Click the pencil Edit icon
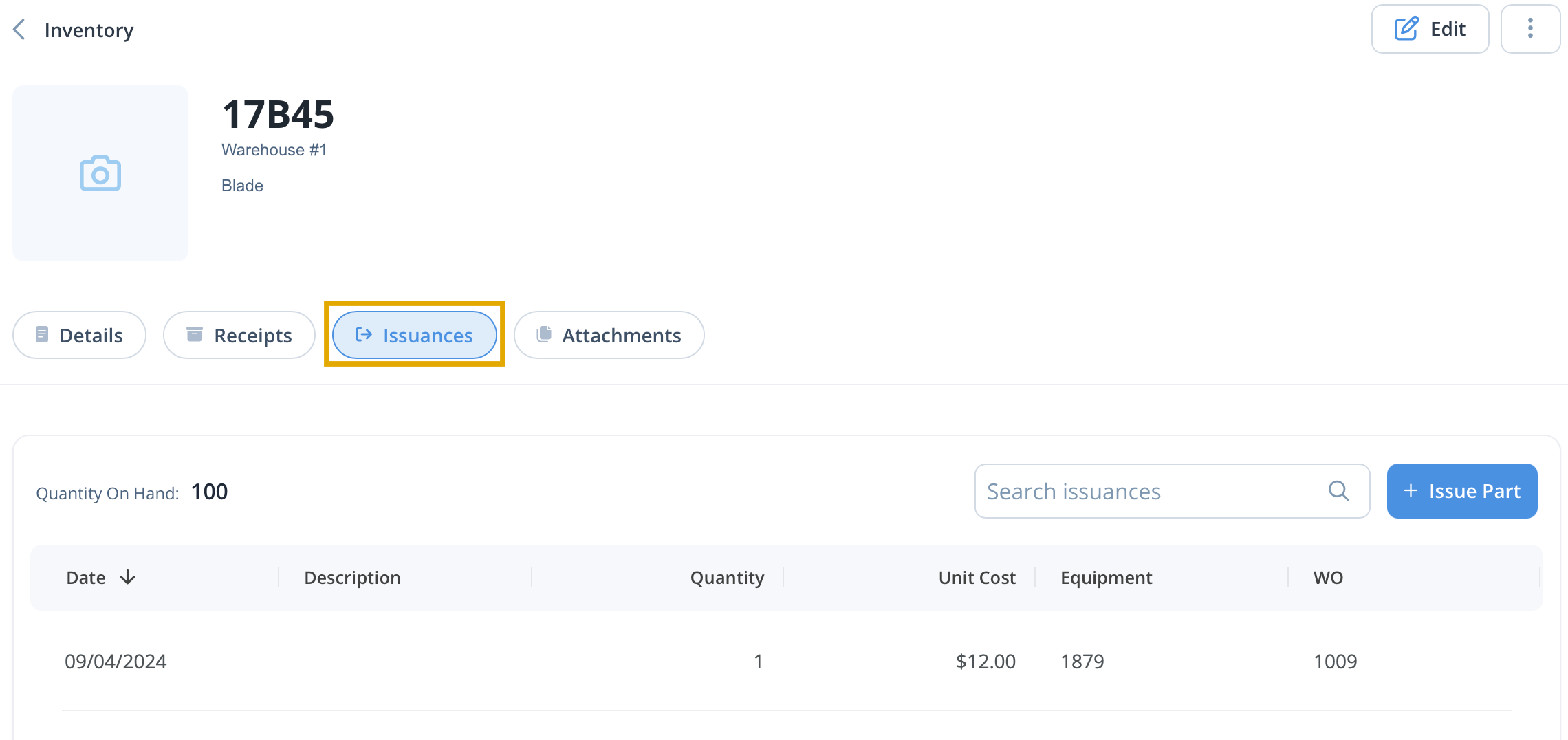Image resolution: width=1568 pixels, height=740 pixels. point(1406,29)
